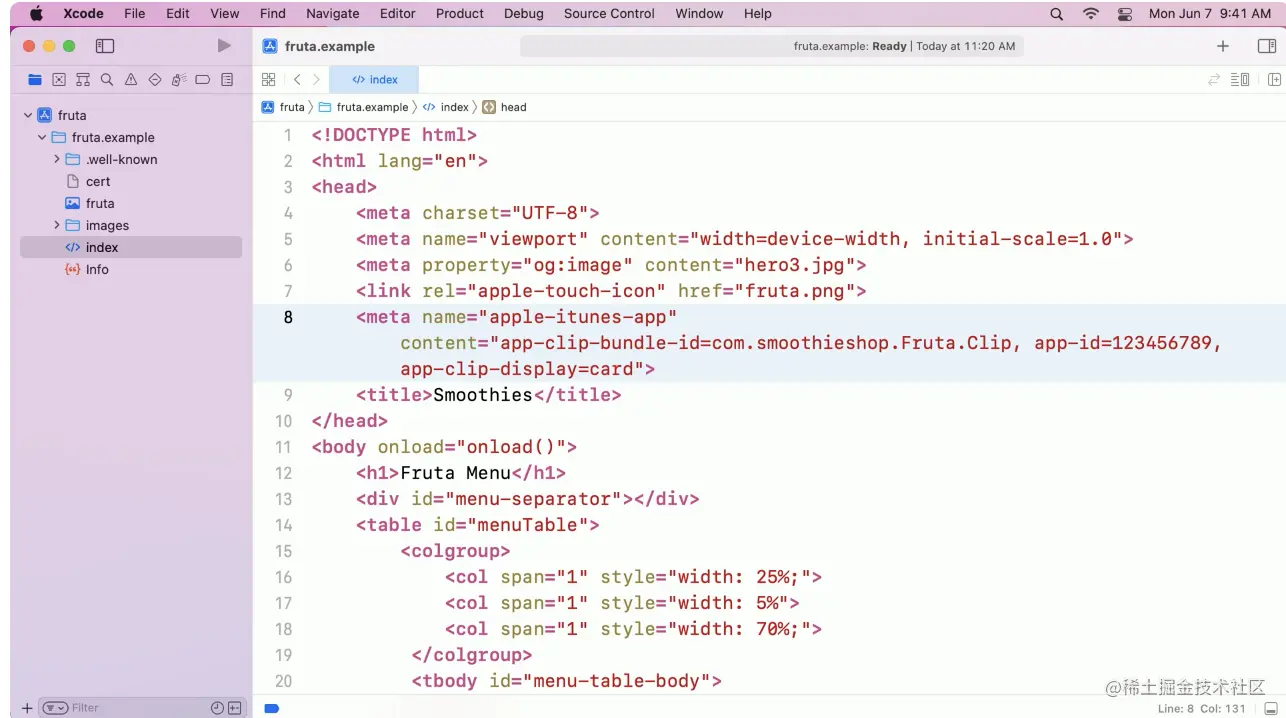Click the activity status bar

pyautogui.click(x=772, y=46)
